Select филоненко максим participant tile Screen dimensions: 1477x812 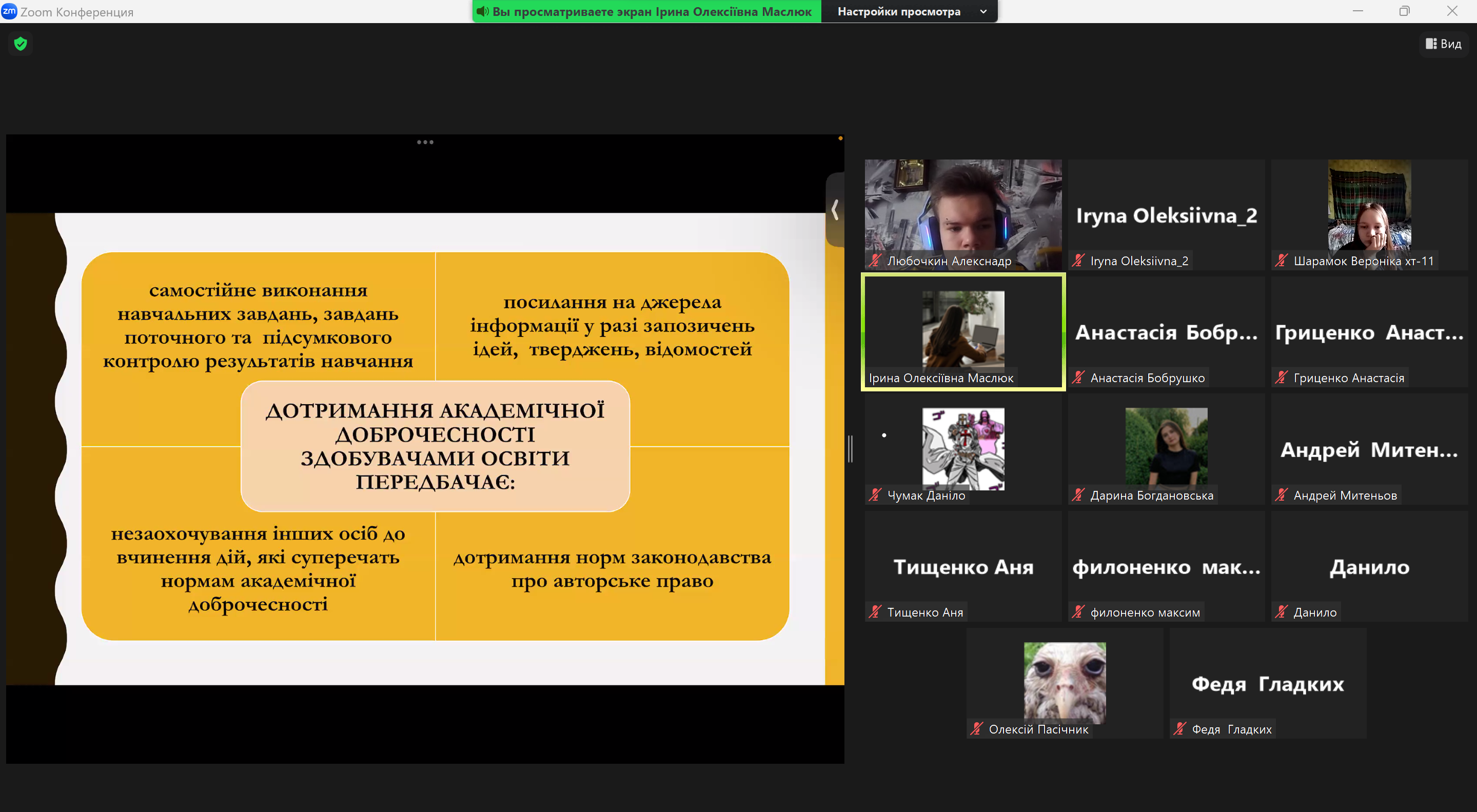pyautogui.click(x=1166, y=567)
